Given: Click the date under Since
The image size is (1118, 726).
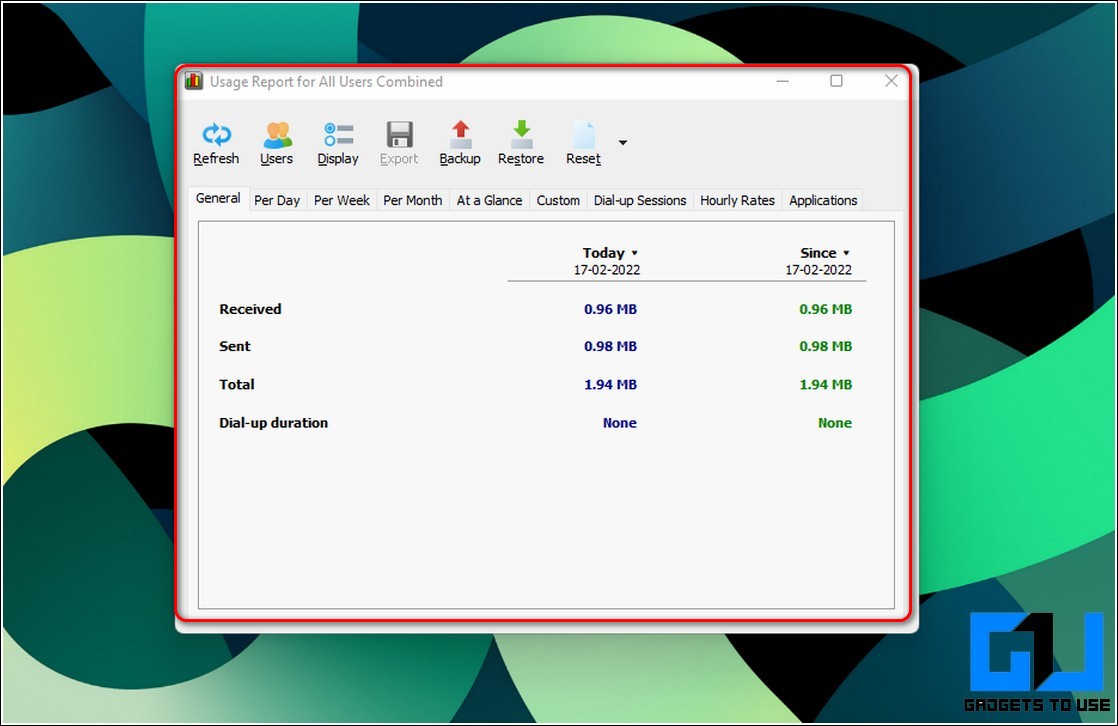Looking at the screenshot, I should click(819, 270).
